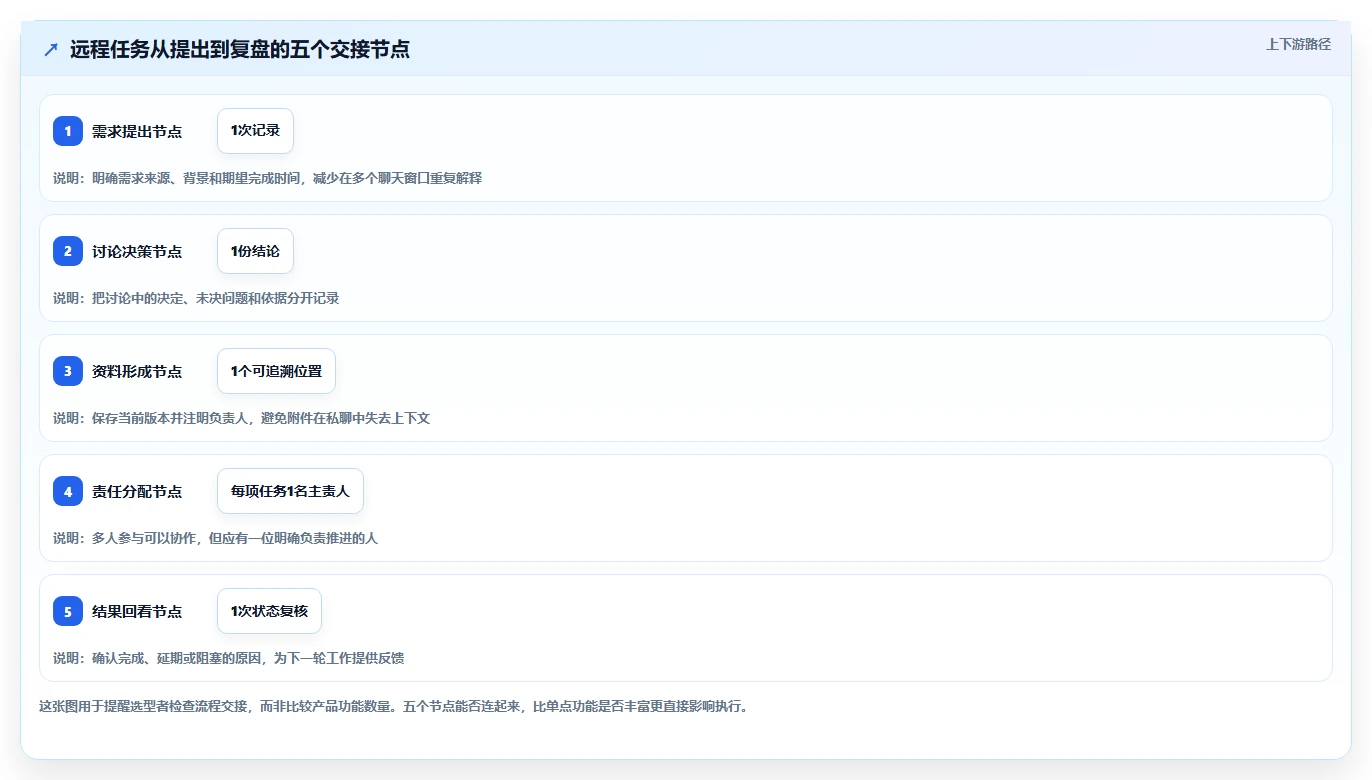
Task: Click the description starting 保存当前版本
Action: [x=241, y=418]
